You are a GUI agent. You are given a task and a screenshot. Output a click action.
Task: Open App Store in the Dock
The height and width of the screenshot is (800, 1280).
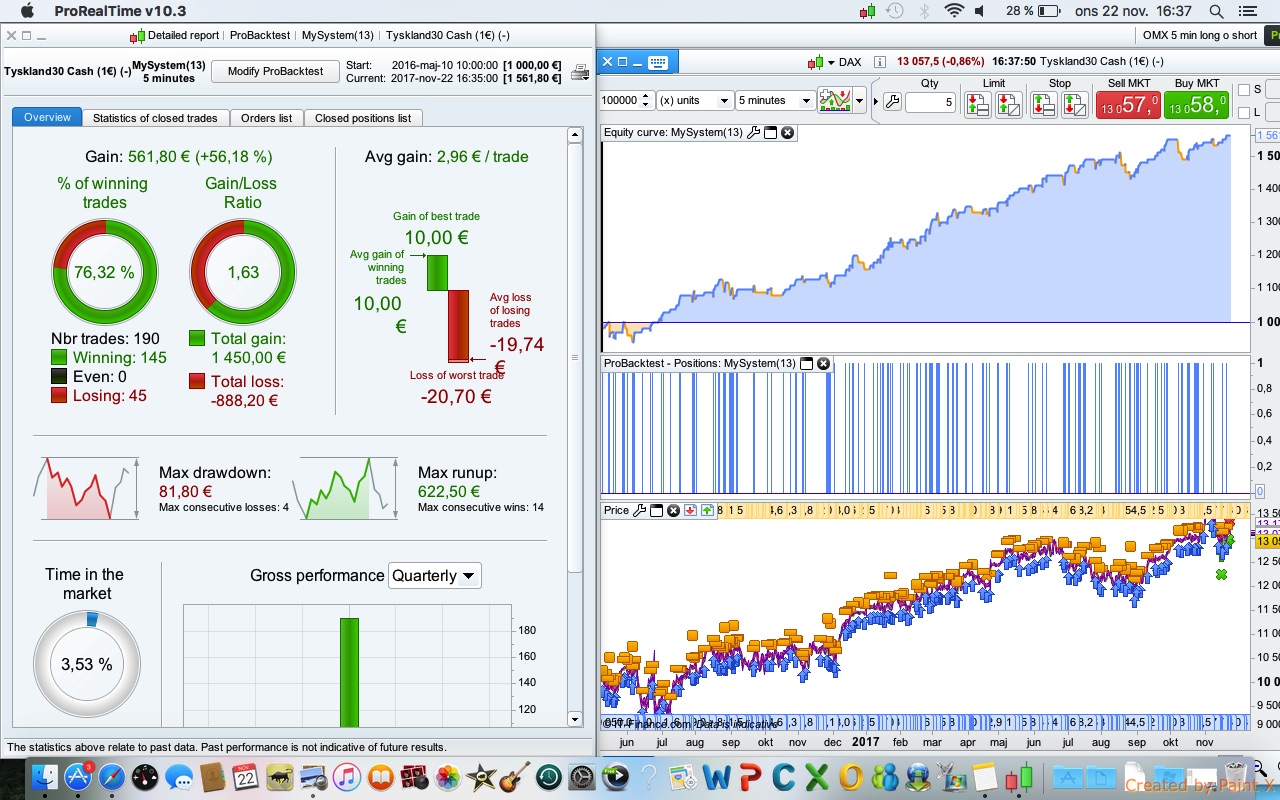78,777
